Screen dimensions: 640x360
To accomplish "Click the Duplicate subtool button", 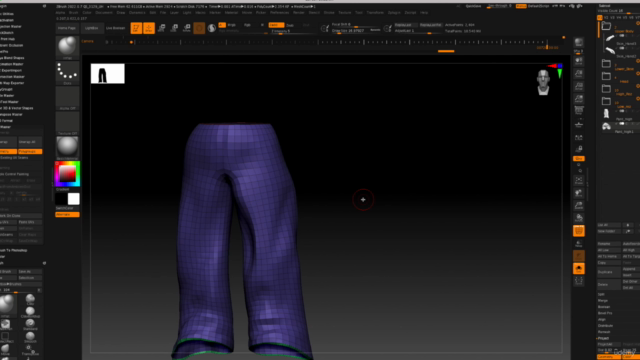I will click(x=609, y=272).
